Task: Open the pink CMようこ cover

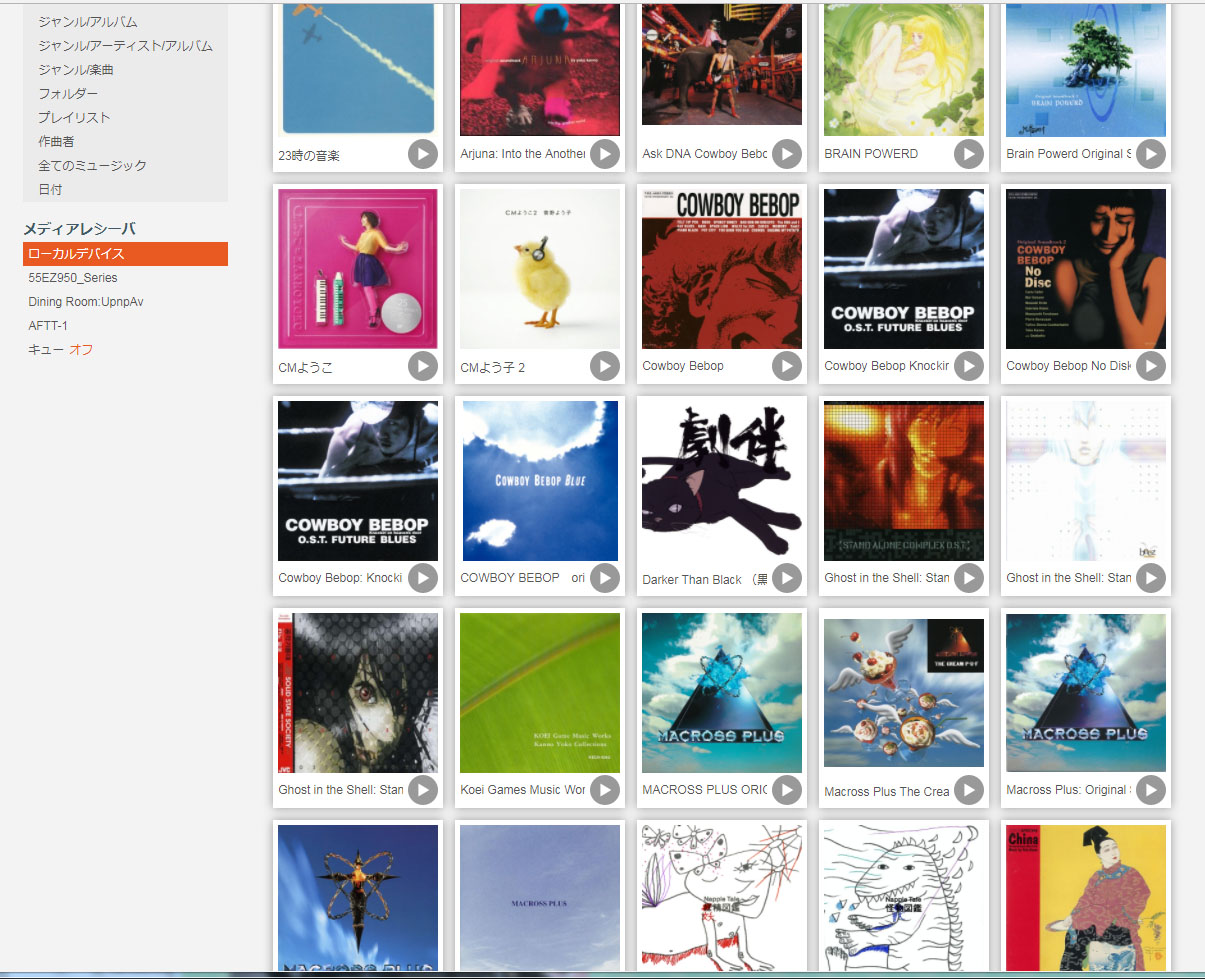Action: tap(358, 269)
